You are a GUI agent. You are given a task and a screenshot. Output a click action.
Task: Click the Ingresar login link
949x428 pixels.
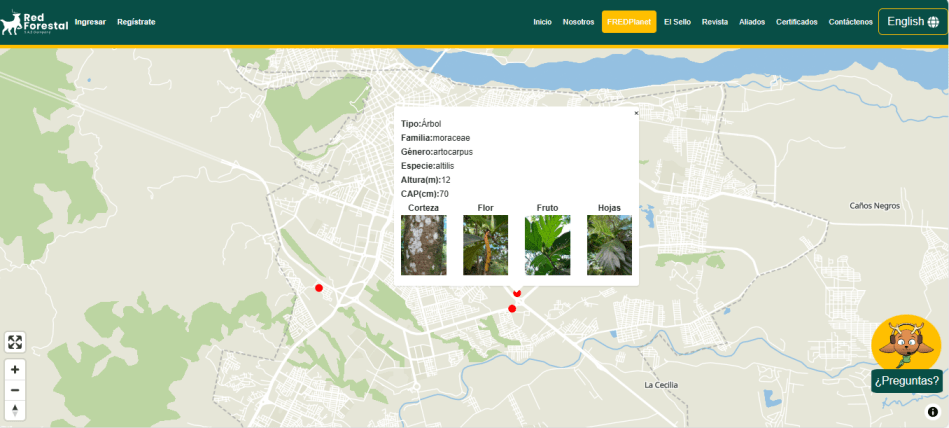[90, 22]
